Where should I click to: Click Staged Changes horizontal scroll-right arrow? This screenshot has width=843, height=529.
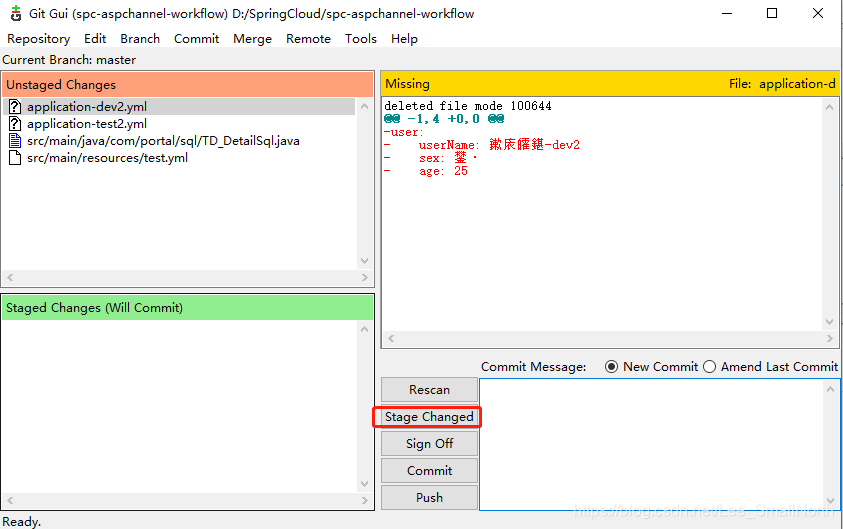tap(365, 500)
